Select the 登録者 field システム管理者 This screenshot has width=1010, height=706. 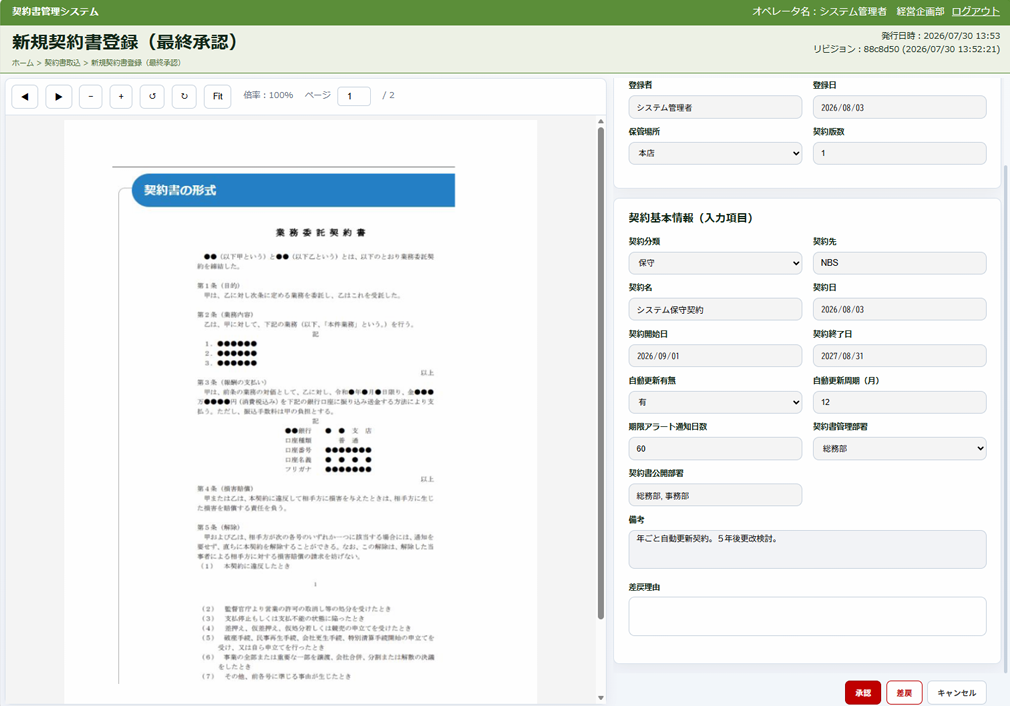(x=715, y=107)
